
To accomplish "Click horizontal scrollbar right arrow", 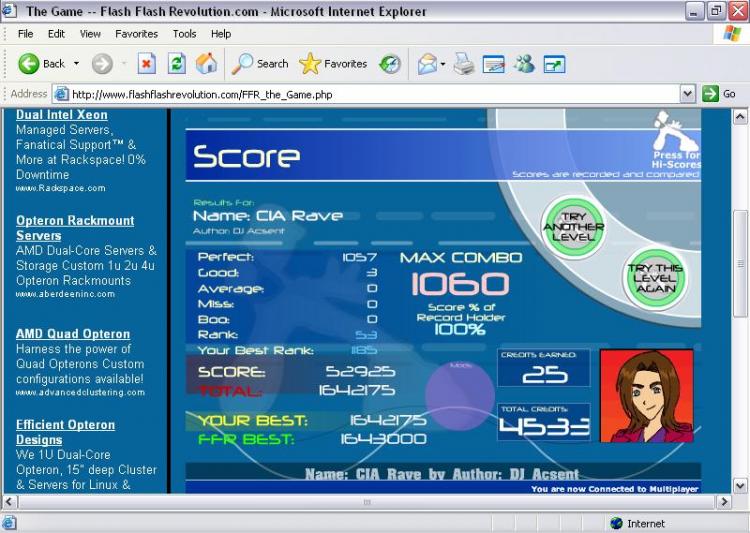I will point(723,502).
